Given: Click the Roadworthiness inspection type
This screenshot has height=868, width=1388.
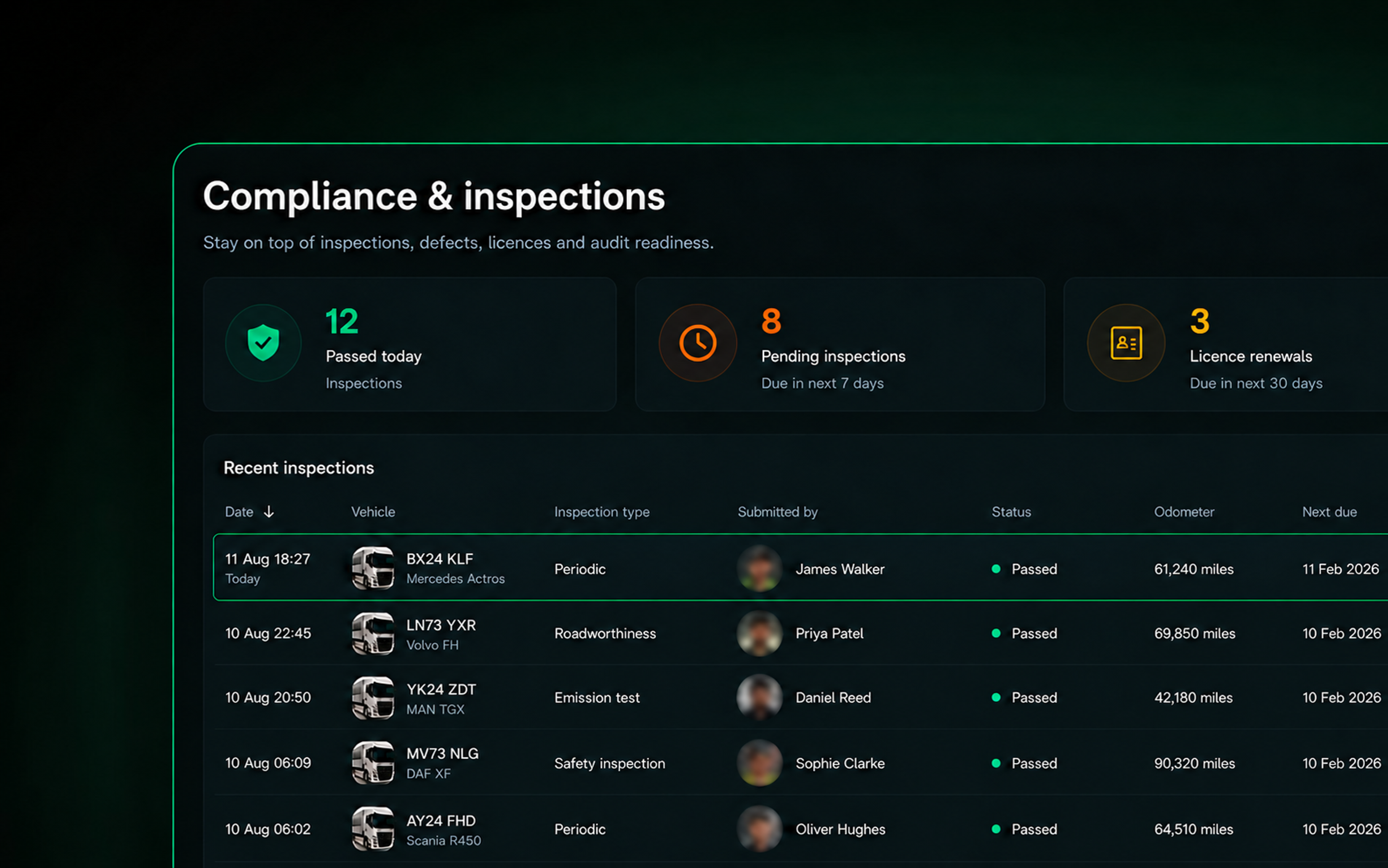Looking at the screenshot, I should click(605, 633).
